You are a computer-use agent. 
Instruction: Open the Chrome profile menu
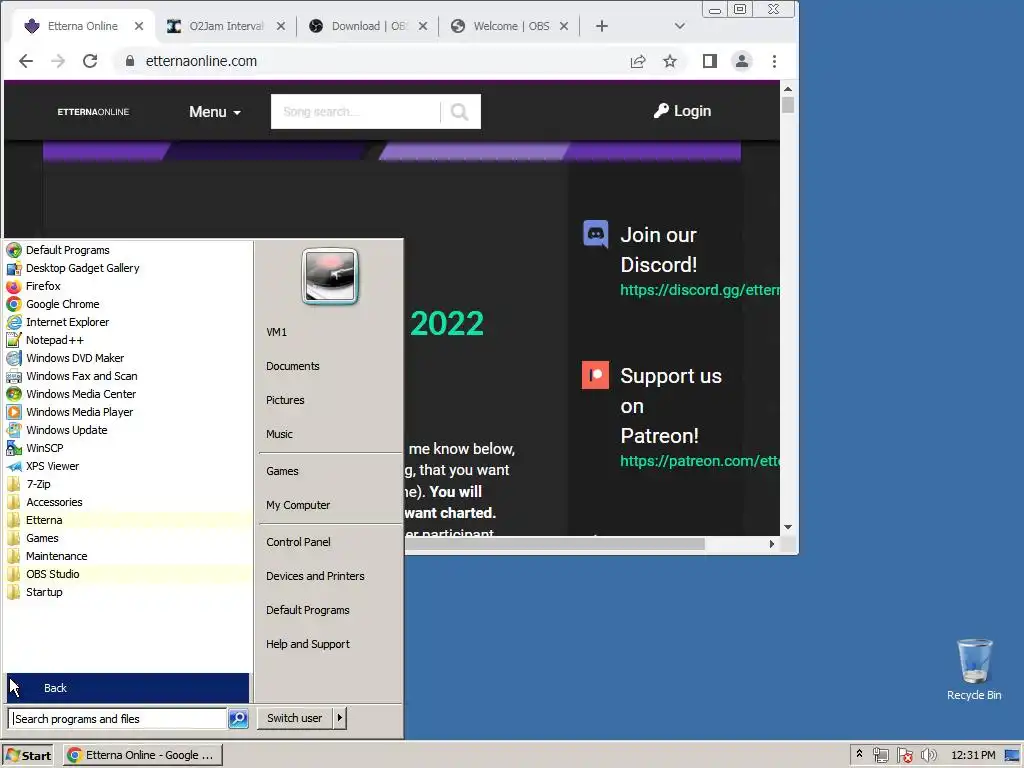(x=742, y=61)
